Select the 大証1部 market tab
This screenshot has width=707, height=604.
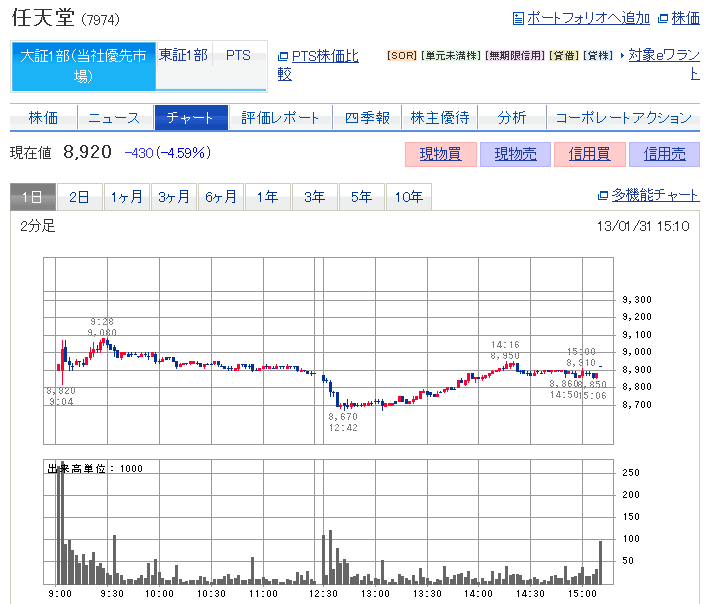84,65
